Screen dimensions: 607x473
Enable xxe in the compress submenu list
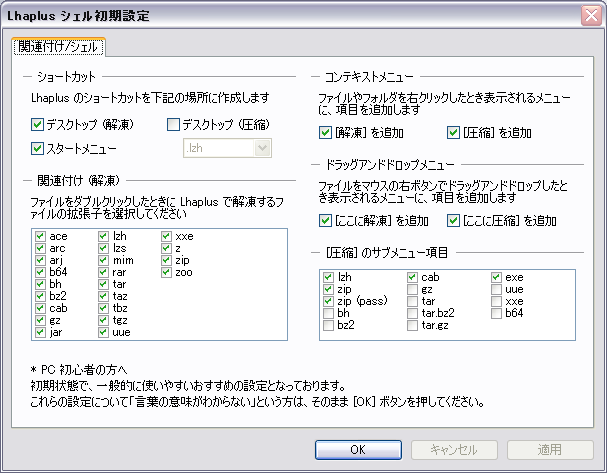496,301
